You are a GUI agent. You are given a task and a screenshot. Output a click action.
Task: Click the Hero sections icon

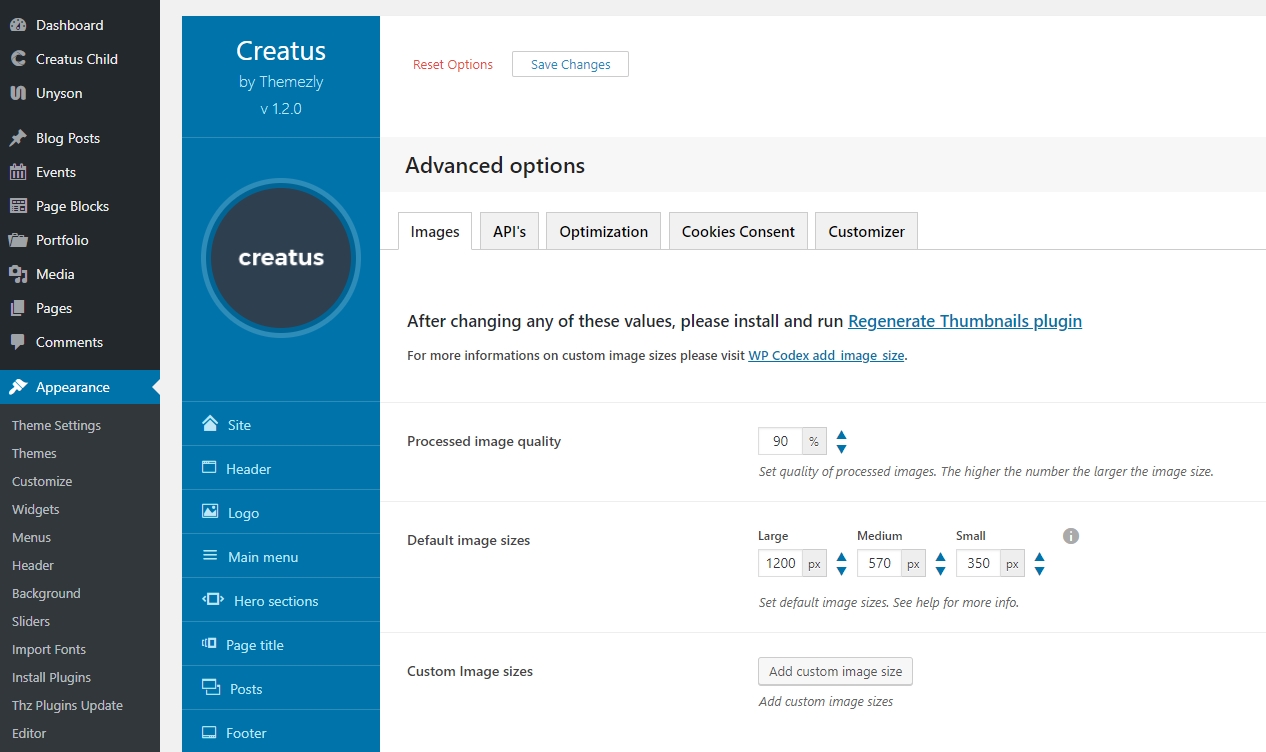pyautogui.click(x=213, y=600)
